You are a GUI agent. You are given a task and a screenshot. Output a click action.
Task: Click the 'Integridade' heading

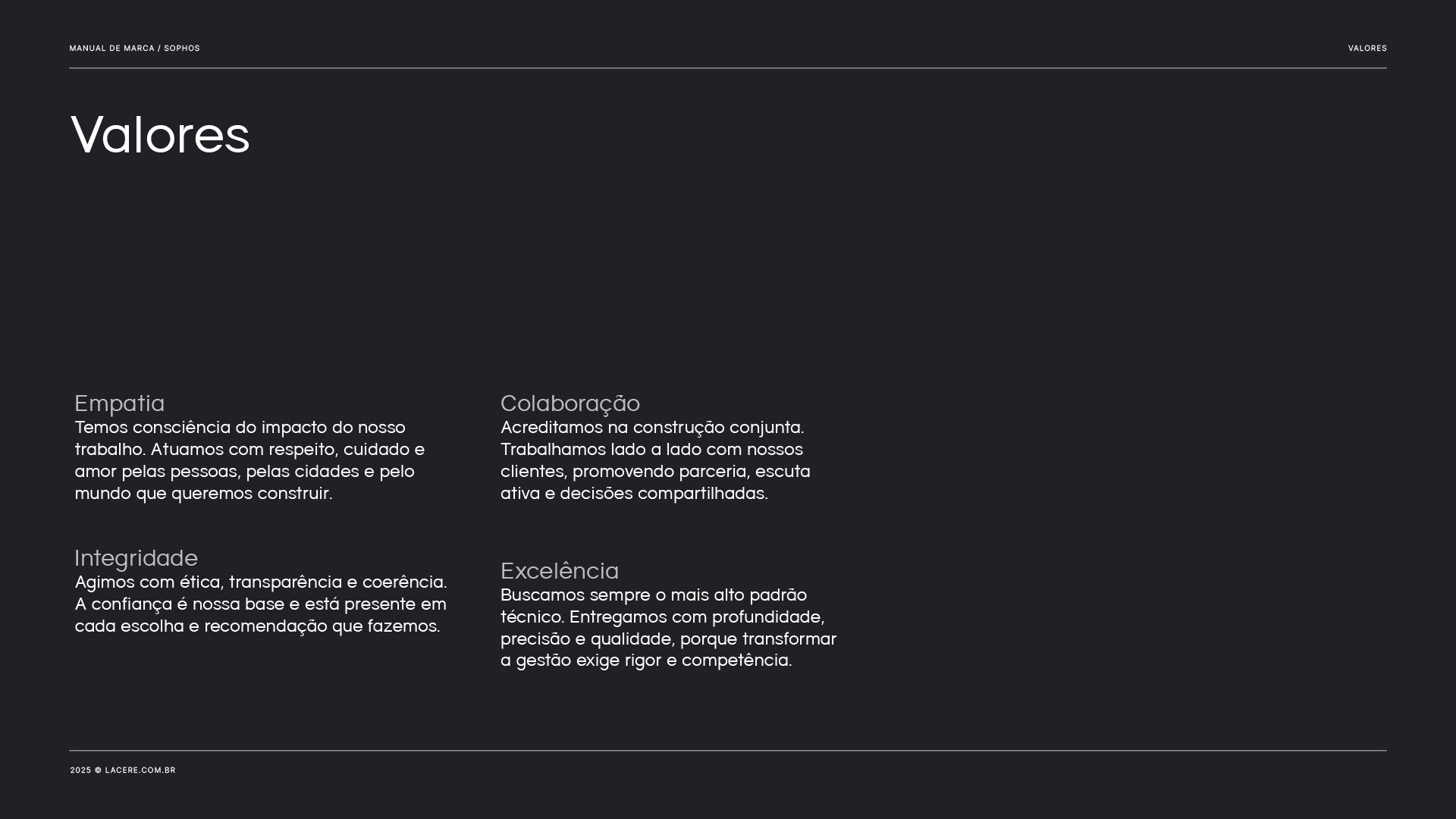click(136, 558)
